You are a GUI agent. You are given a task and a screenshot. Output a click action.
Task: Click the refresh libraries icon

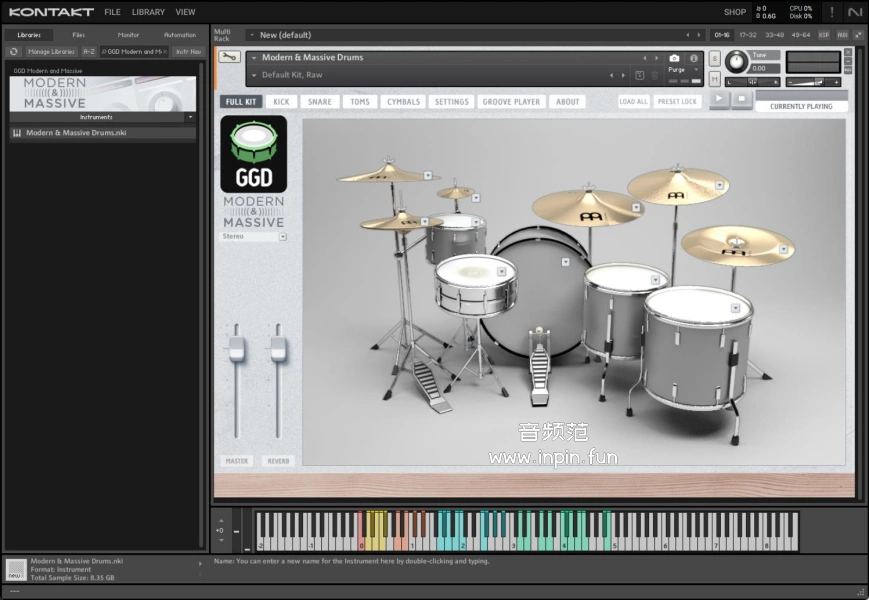pos(14,51)
